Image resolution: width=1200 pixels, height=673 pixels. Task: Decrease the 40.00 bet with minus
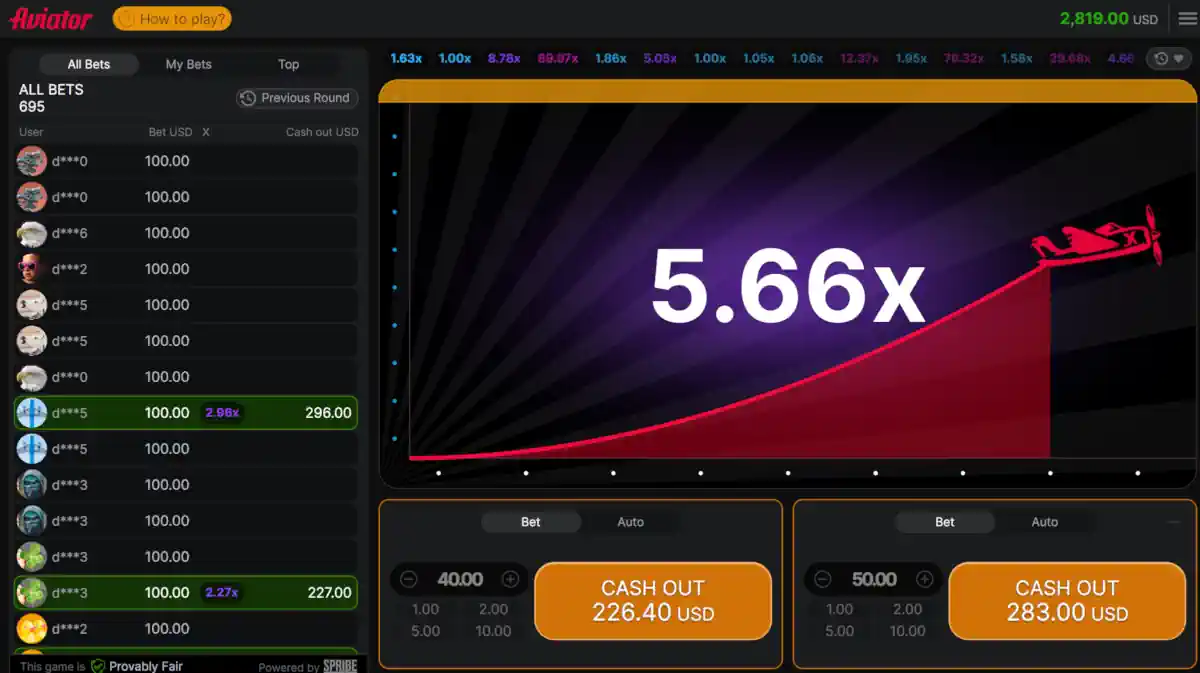click(x=409, y=579)
